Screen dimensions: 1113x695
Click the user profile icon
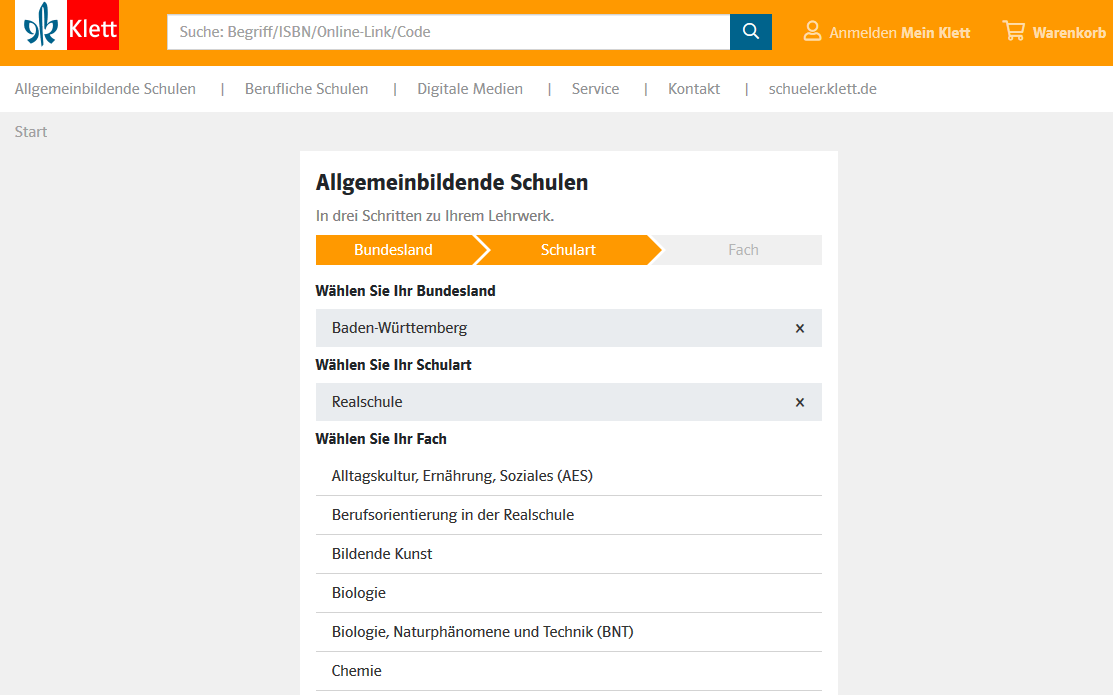812,32
